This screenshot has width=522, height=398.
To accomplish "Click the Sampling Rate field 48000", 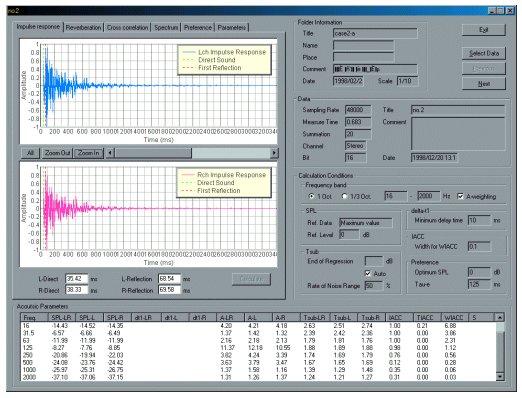I will tap(358, 110).
